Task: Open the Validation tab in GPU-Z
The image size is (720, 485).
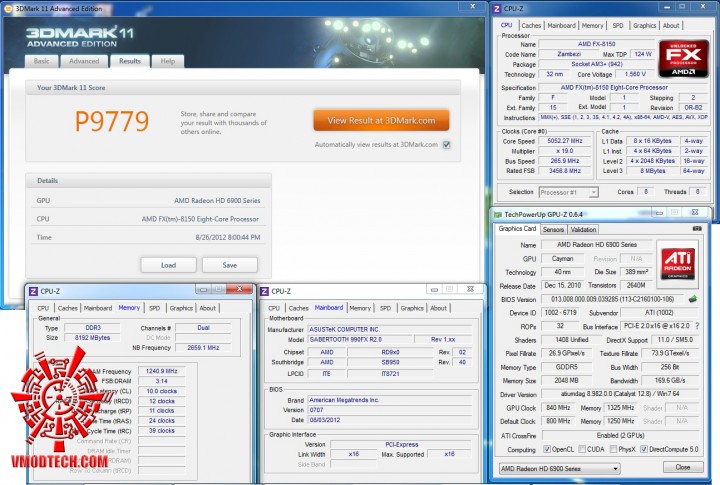Action: pos(583,229)
